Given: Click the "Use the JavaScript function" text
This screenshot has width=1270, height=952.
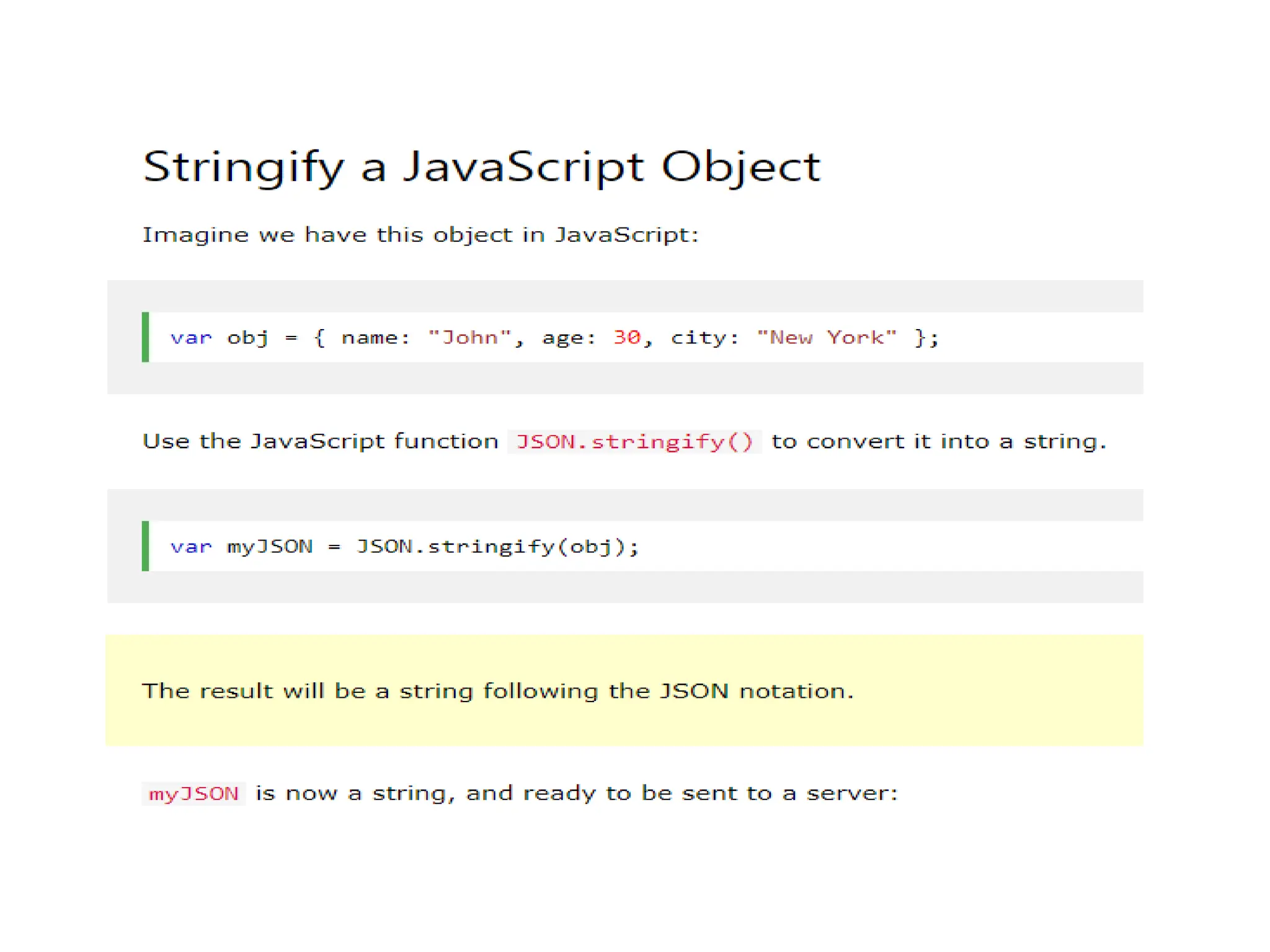Looking at the screenshot, I should point(320,441).
